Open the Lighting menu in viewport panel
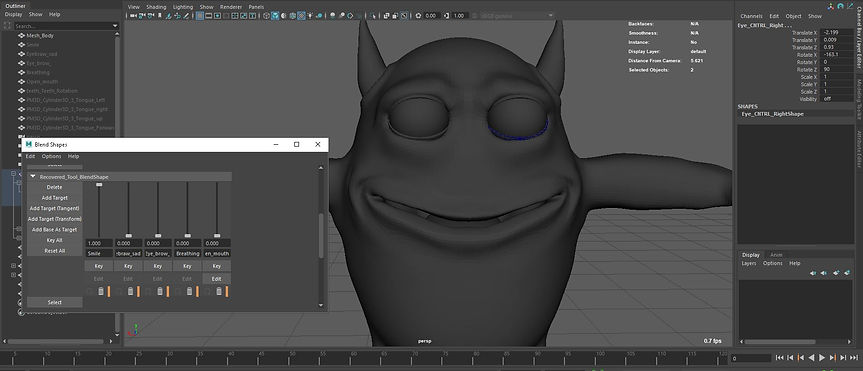Image resolution: width=863 pixels, height=371 pixels. click(183, 7)
